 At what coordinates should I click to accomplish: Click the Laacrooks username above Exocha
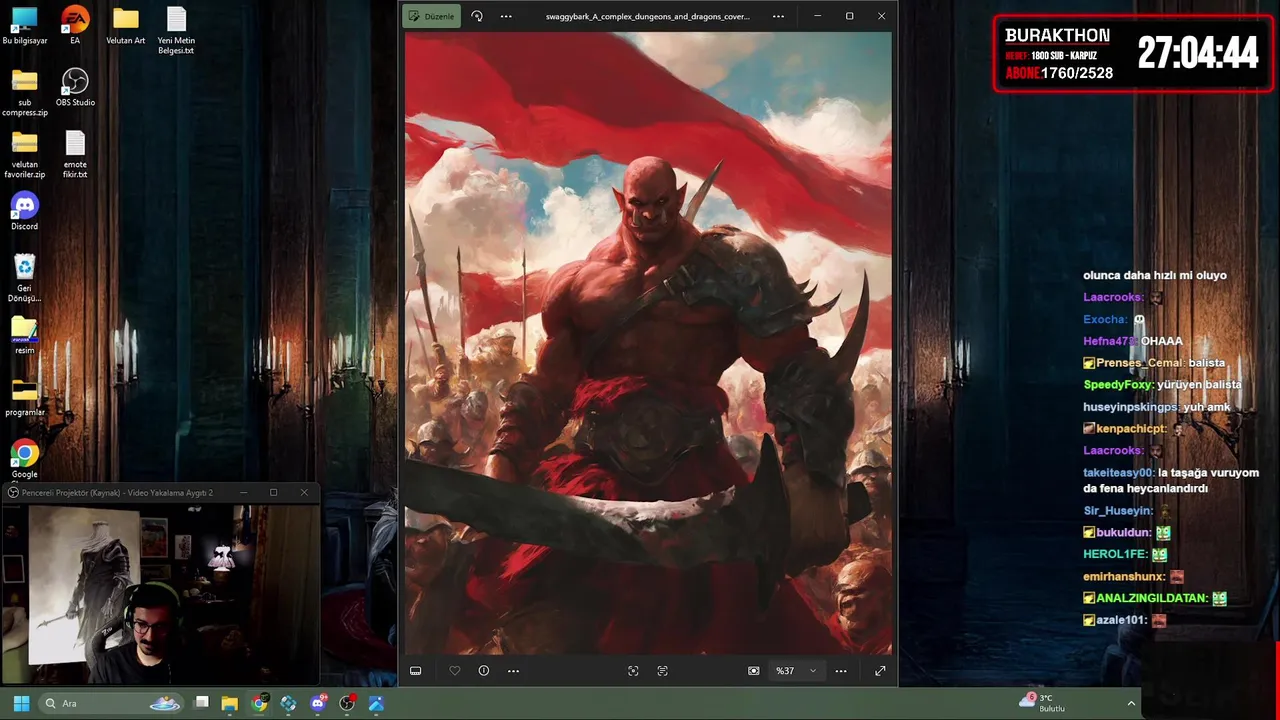[1113, 297]
